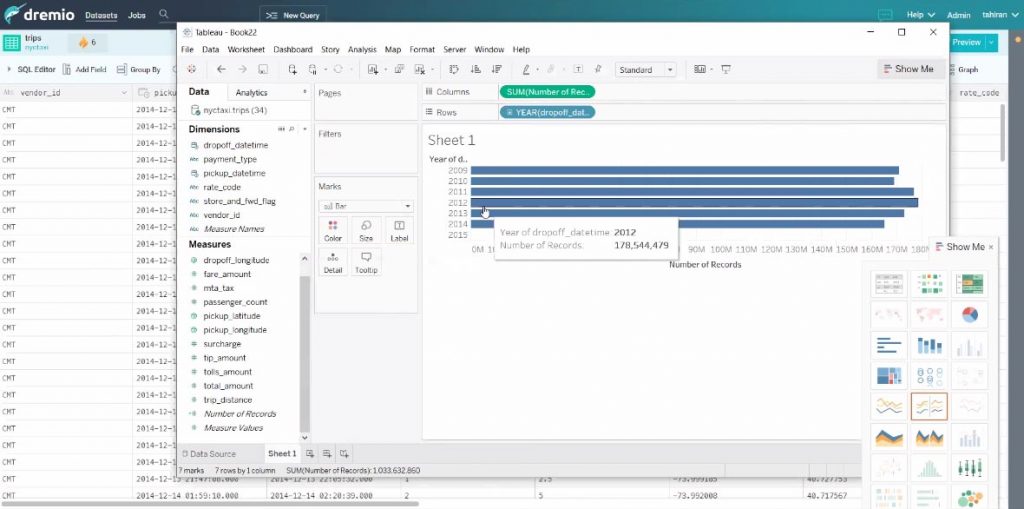Open the Analysis menu
1024x509 pixels.
[x=362, y=49]
